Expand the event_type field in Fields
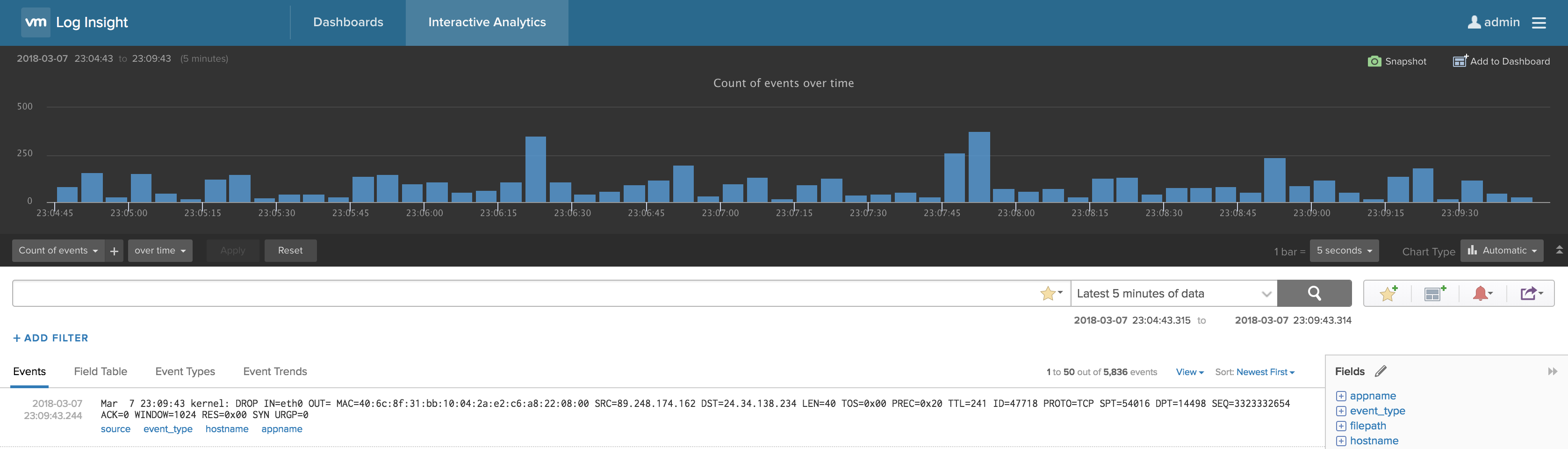The width and height of the screenshot is (1568, 449). pyautogui.click(x=1341, y=411)
